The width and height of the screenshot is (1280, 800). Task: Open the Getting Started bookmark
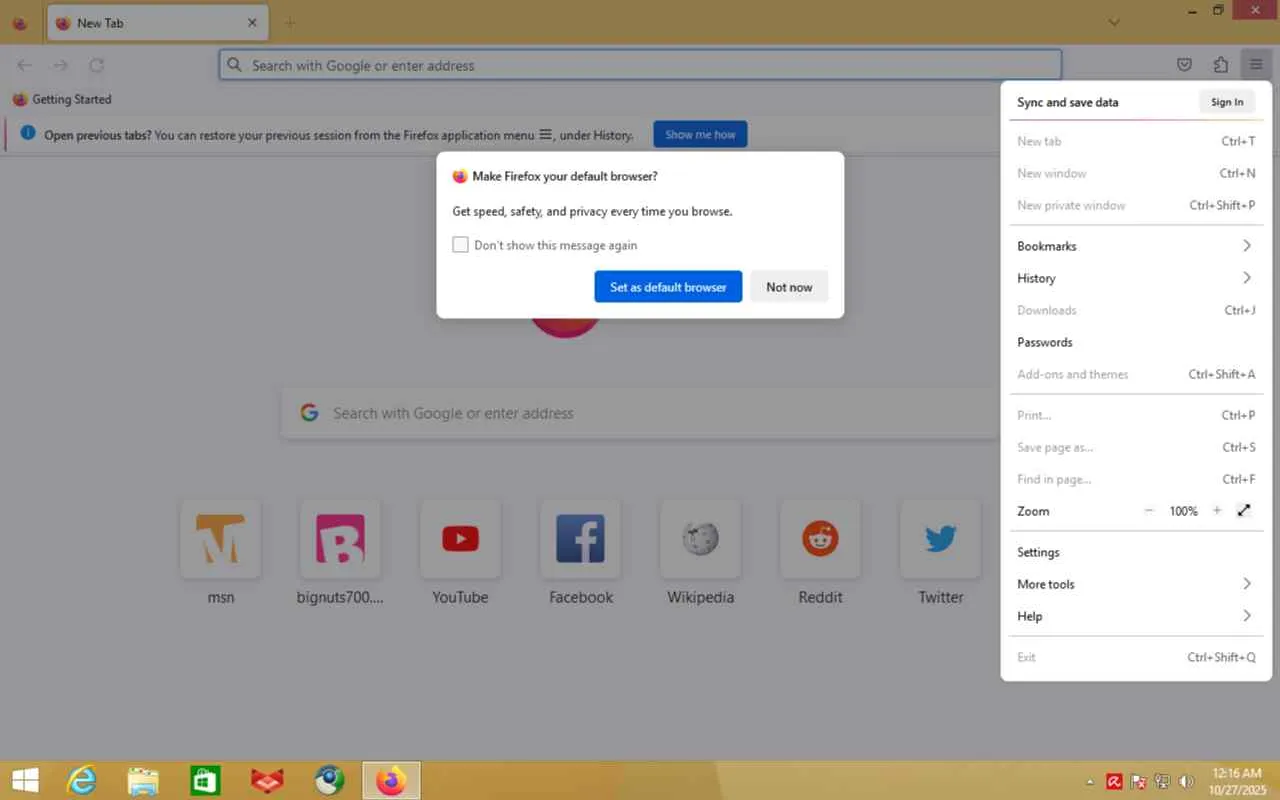click(62, 99)
